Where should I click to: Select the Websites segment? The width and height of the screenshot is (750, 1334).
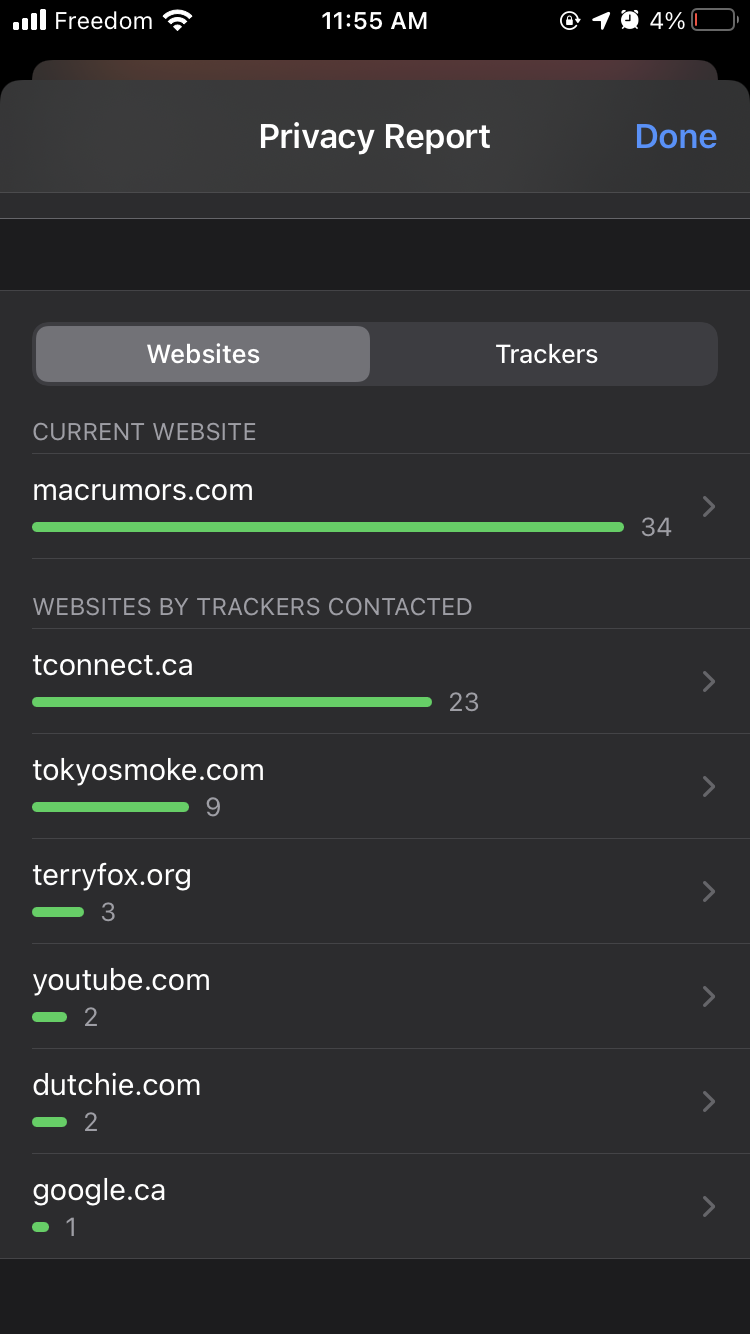(203, 354)
